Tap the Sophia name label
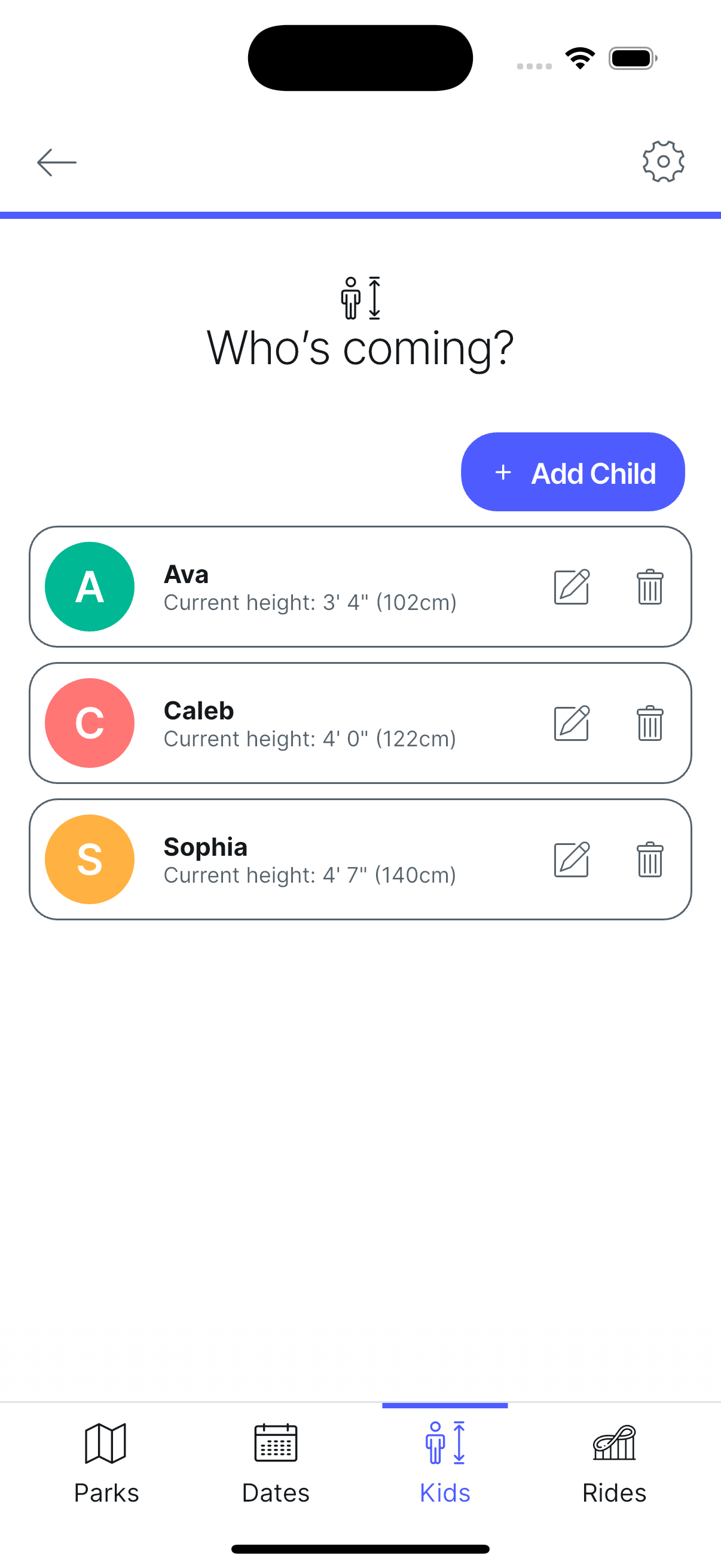 (206, 847)
